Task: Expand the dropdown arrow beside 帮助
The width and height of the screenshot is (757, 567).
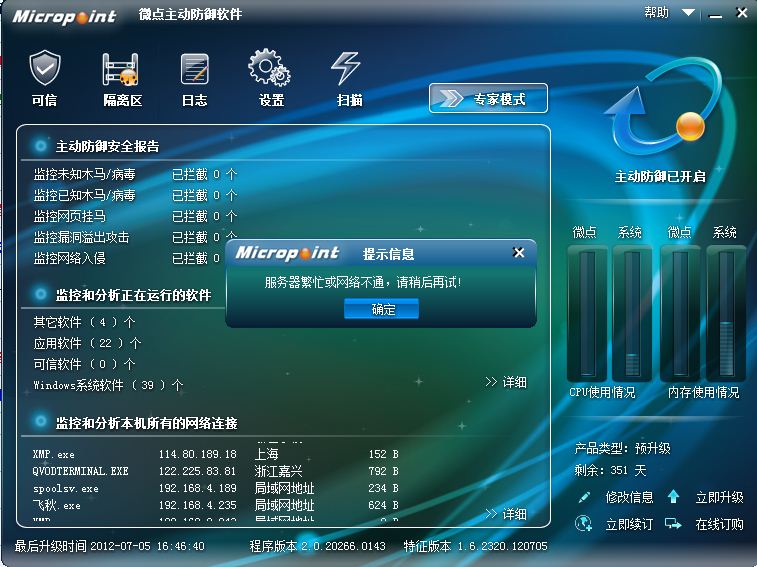Action: click(x=688, y=13)
